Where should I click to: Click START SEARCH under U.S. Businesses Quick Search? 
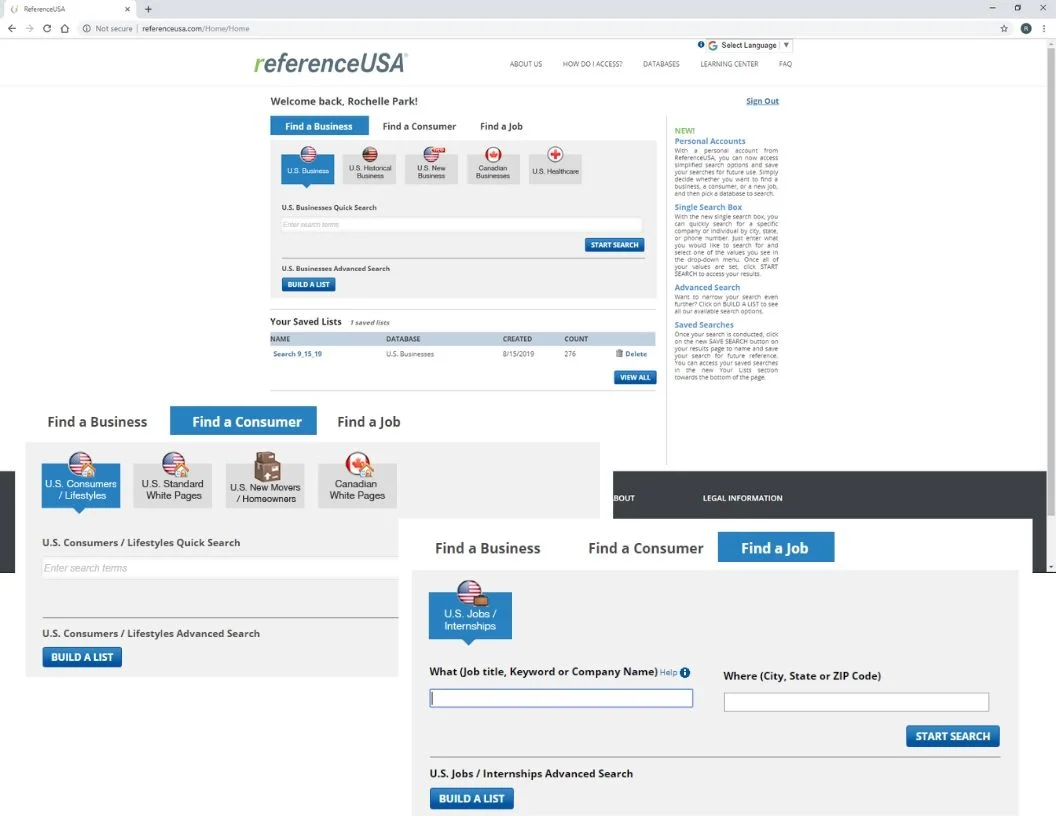(x=614, y=245)
